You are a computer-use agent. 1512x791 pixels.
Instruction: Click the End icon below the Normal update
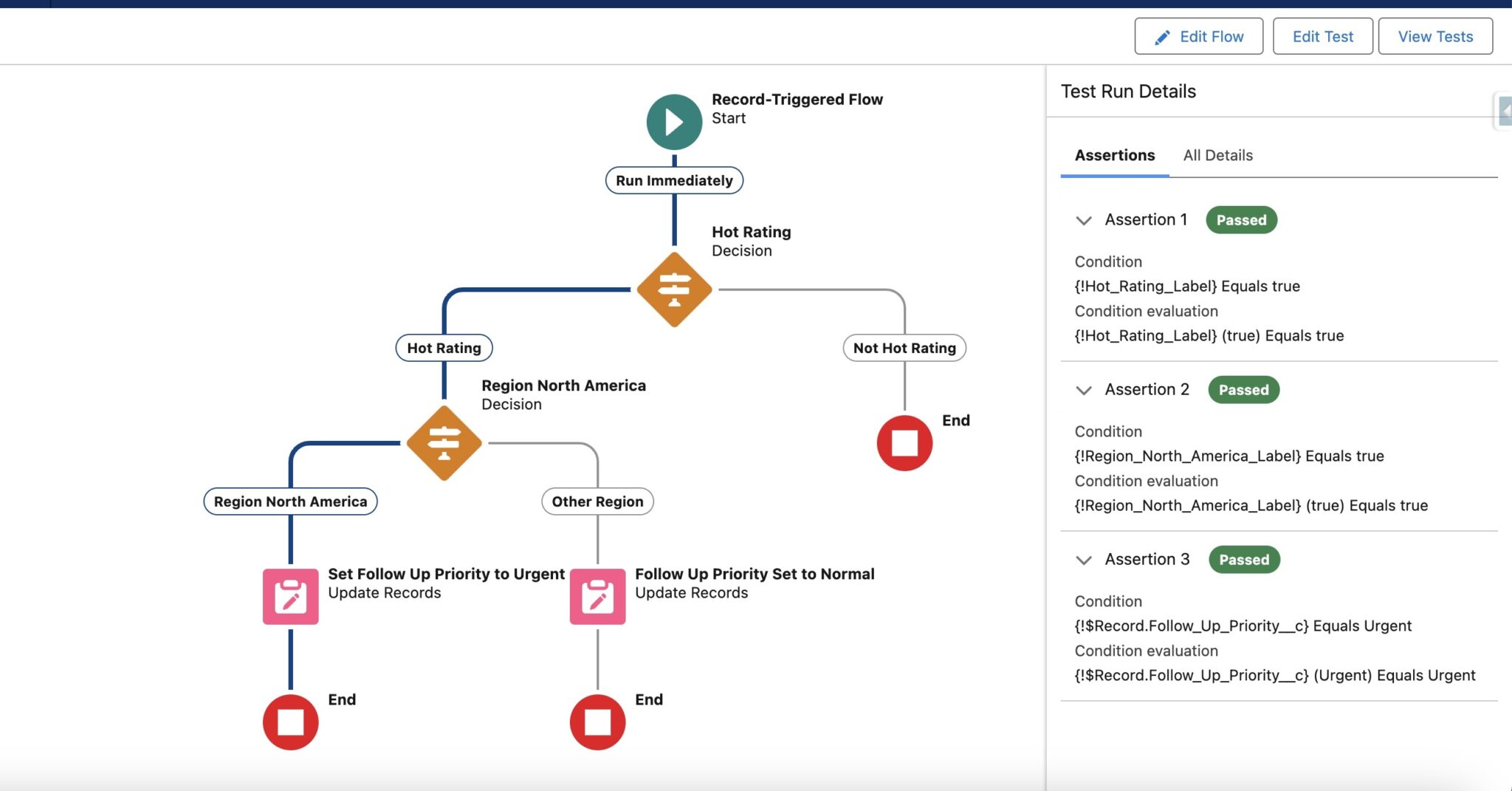597,722
